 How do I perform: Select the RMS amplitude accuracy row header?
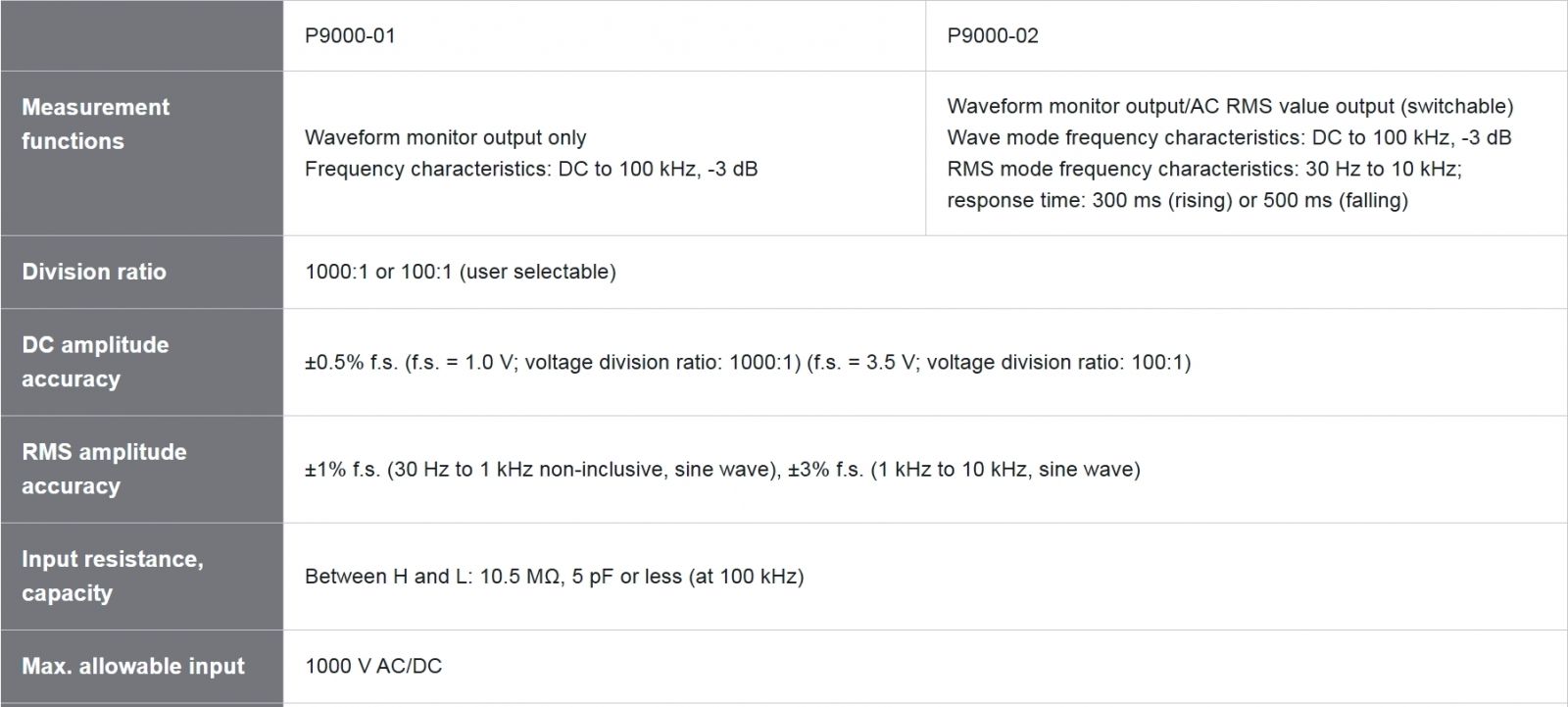click(x=104, y=469)
